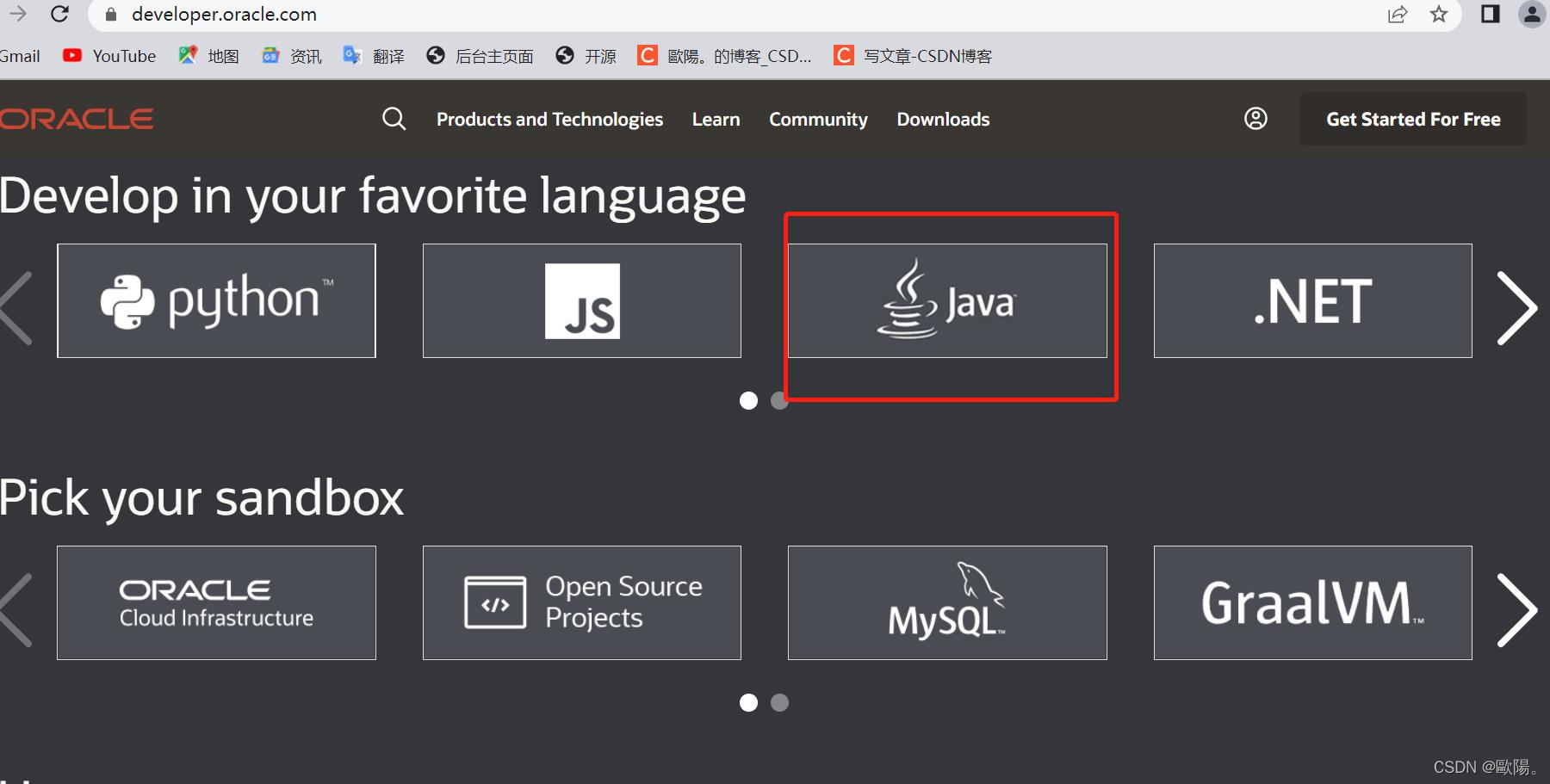Viewport: 1550px width, 784px height.
Task: Show next languages with right chevron
Action: (x=1516, y=308)
